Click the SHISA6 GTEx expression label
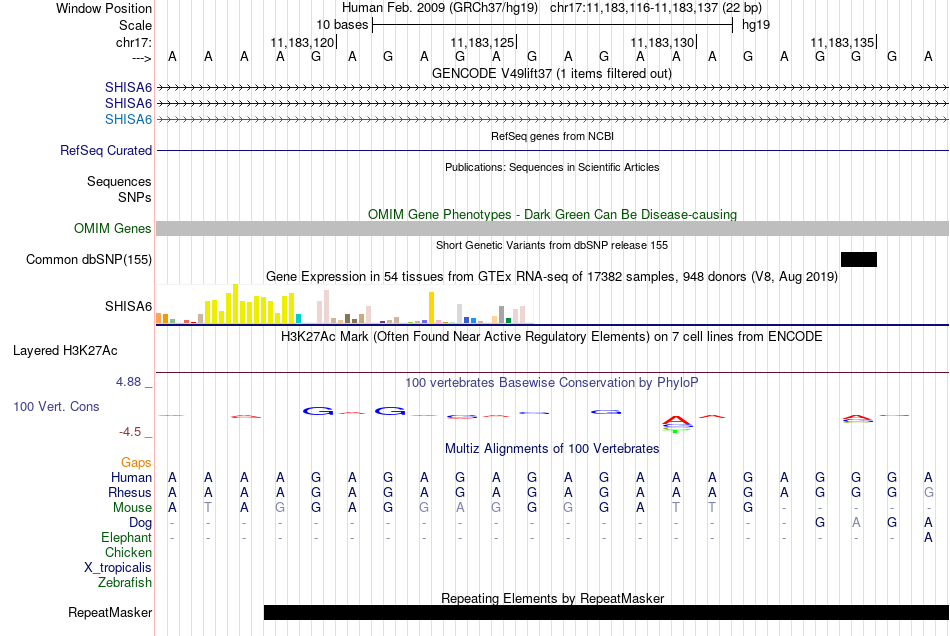Viewport: 950px width, 636px height. 128,306
